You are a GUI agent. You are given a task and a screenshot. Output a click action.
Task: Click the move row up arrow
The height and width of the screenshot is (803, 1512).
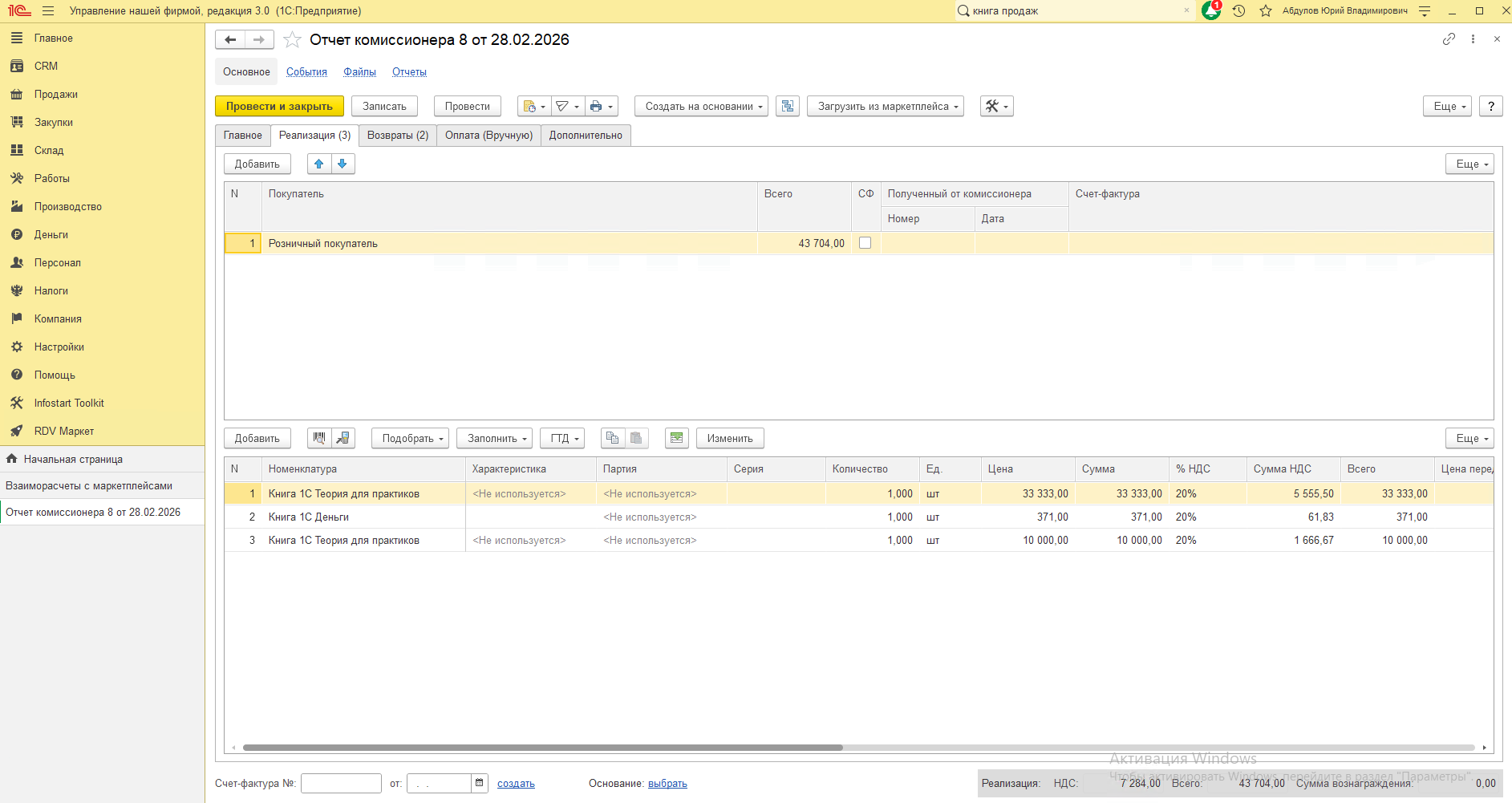[319, 164]
